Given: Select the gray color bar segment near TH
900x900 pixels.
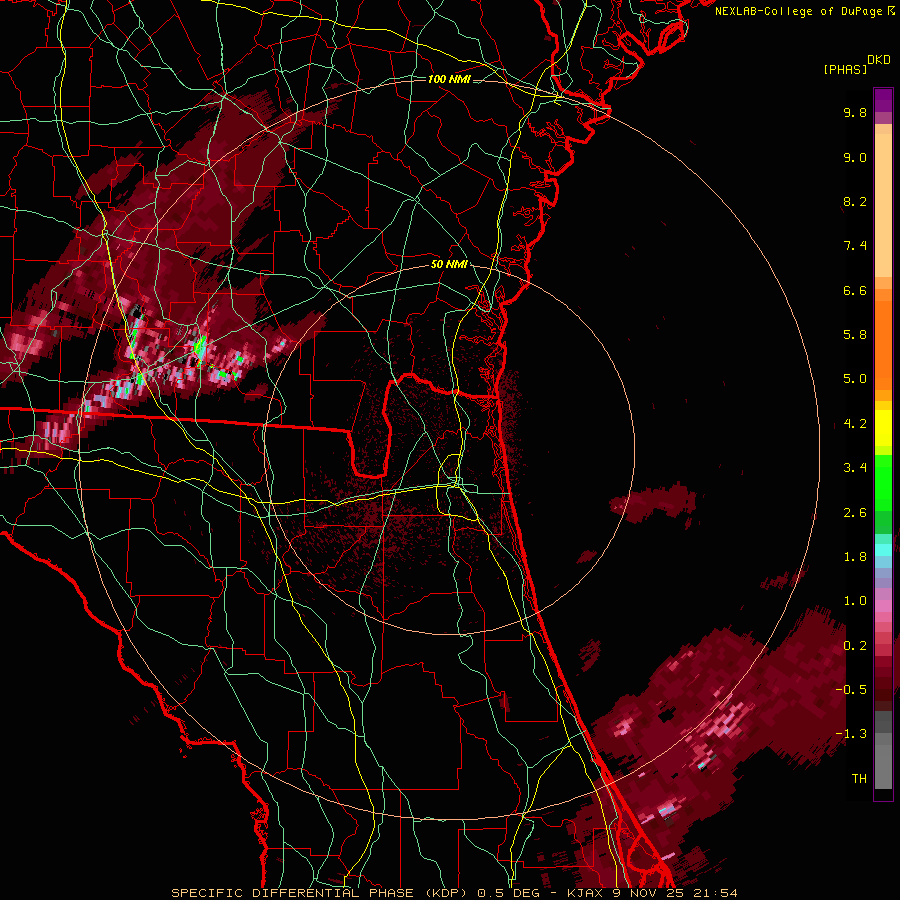Looking at the screenshot, I should pos(883,767).
